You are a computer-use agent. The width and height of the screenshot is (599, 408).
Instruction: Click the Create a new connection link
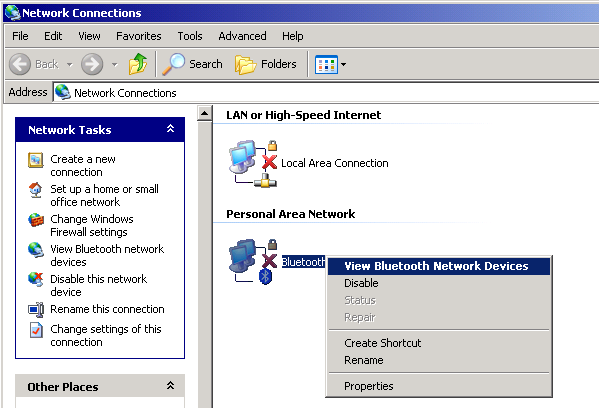[83, 165]
